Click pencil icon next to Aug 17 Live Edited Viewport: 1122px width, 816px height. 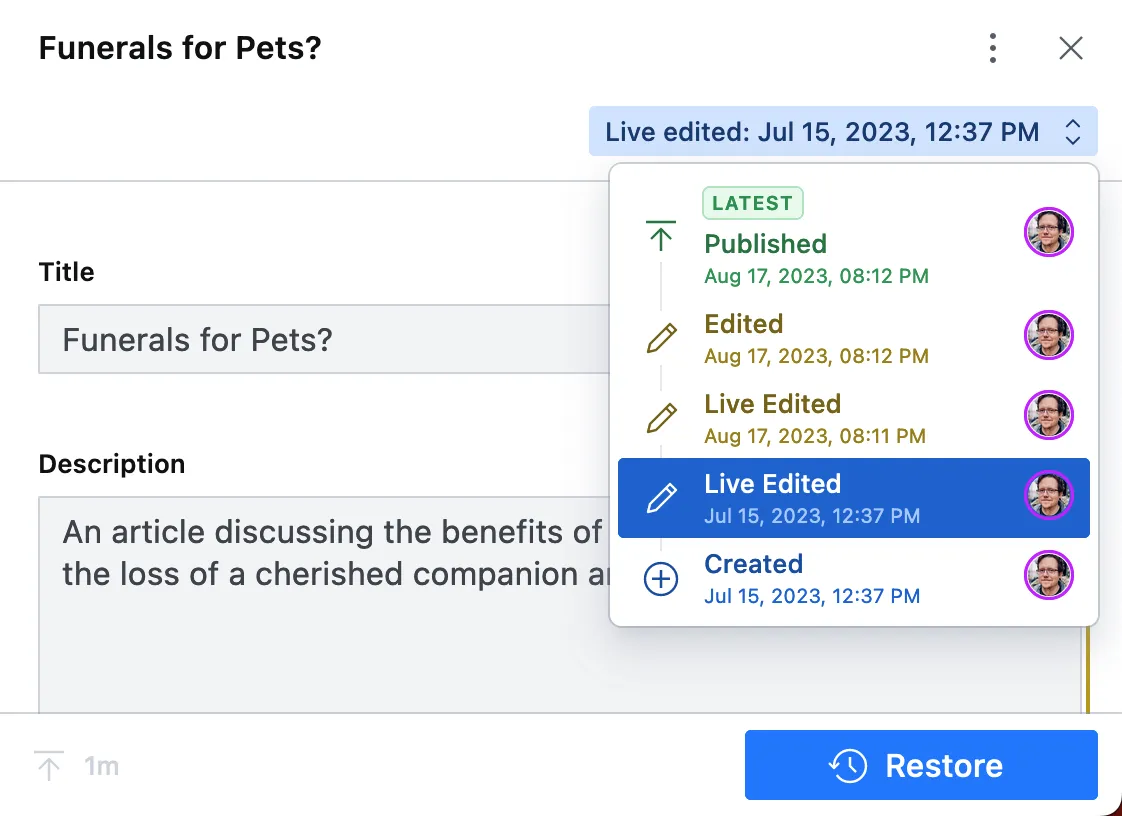[x=661, y=418]
